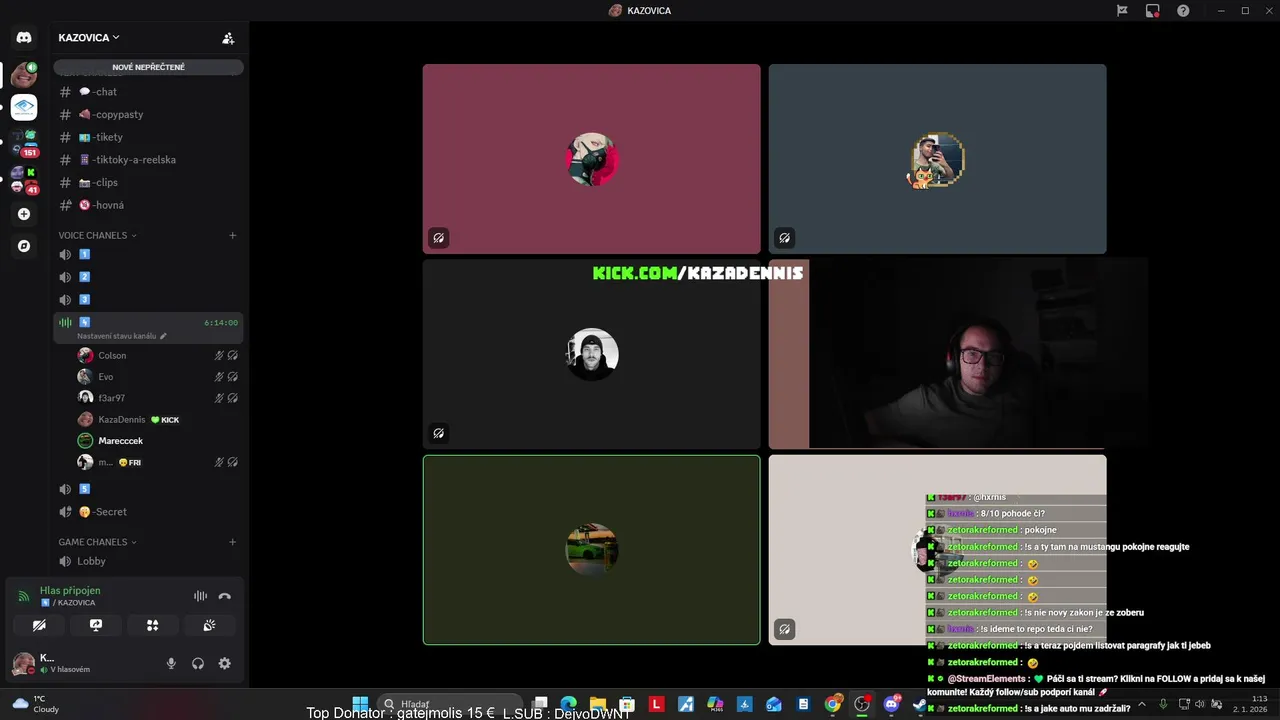Join voice channel 1
1280x720 pixels.
(148, 255)
